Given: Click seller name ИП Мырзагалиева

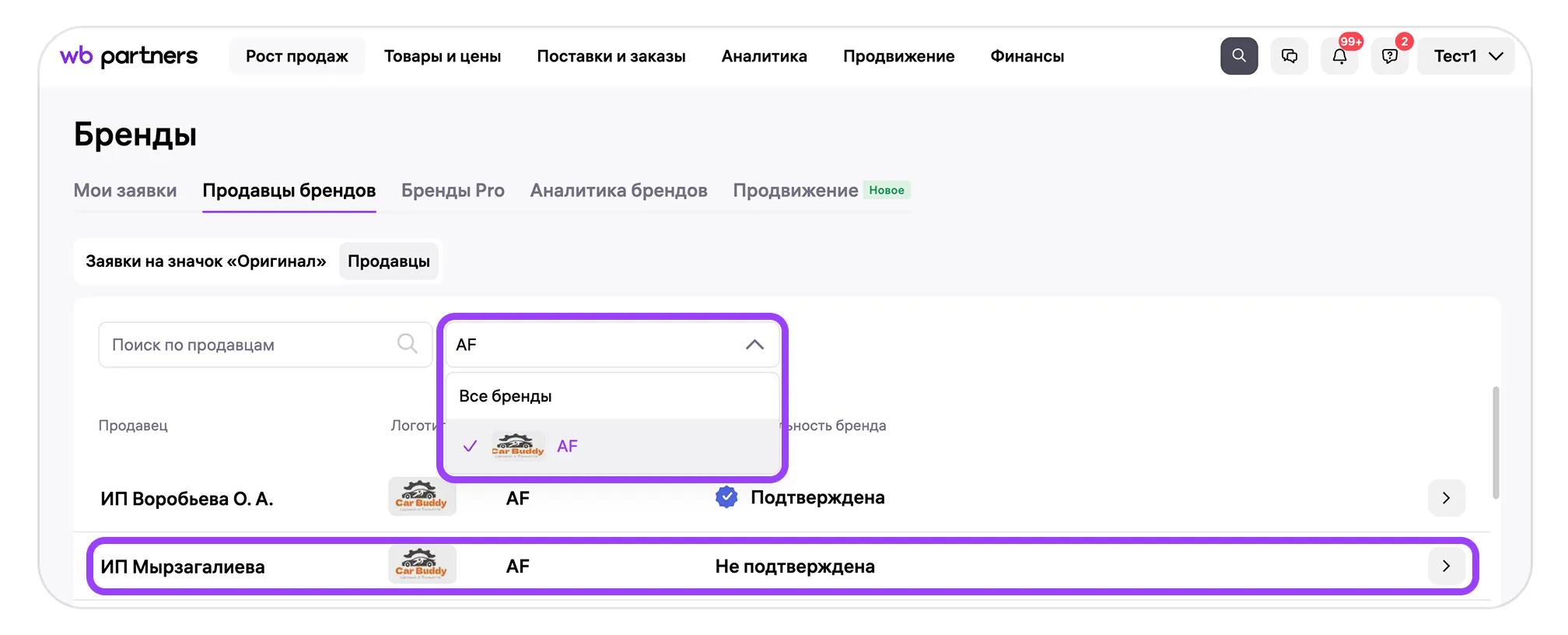Looking at the screenshot, I should pyautogui.click(x=183, y=567).
